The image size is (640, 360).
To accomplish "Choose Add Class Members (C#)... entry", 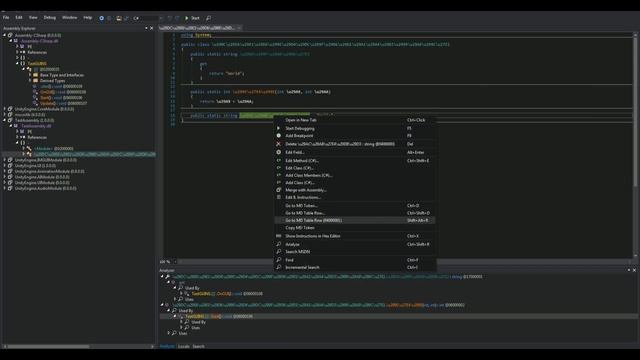I will [x=355, y=176].
